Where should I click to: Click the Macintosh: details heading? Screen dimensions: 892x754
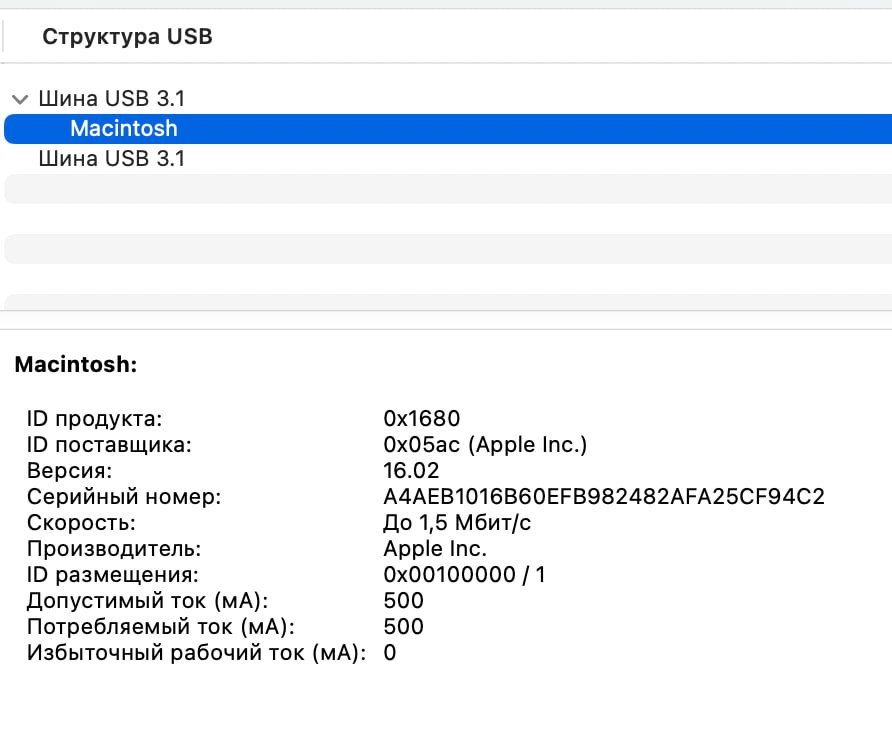click(x=76, y=364)
